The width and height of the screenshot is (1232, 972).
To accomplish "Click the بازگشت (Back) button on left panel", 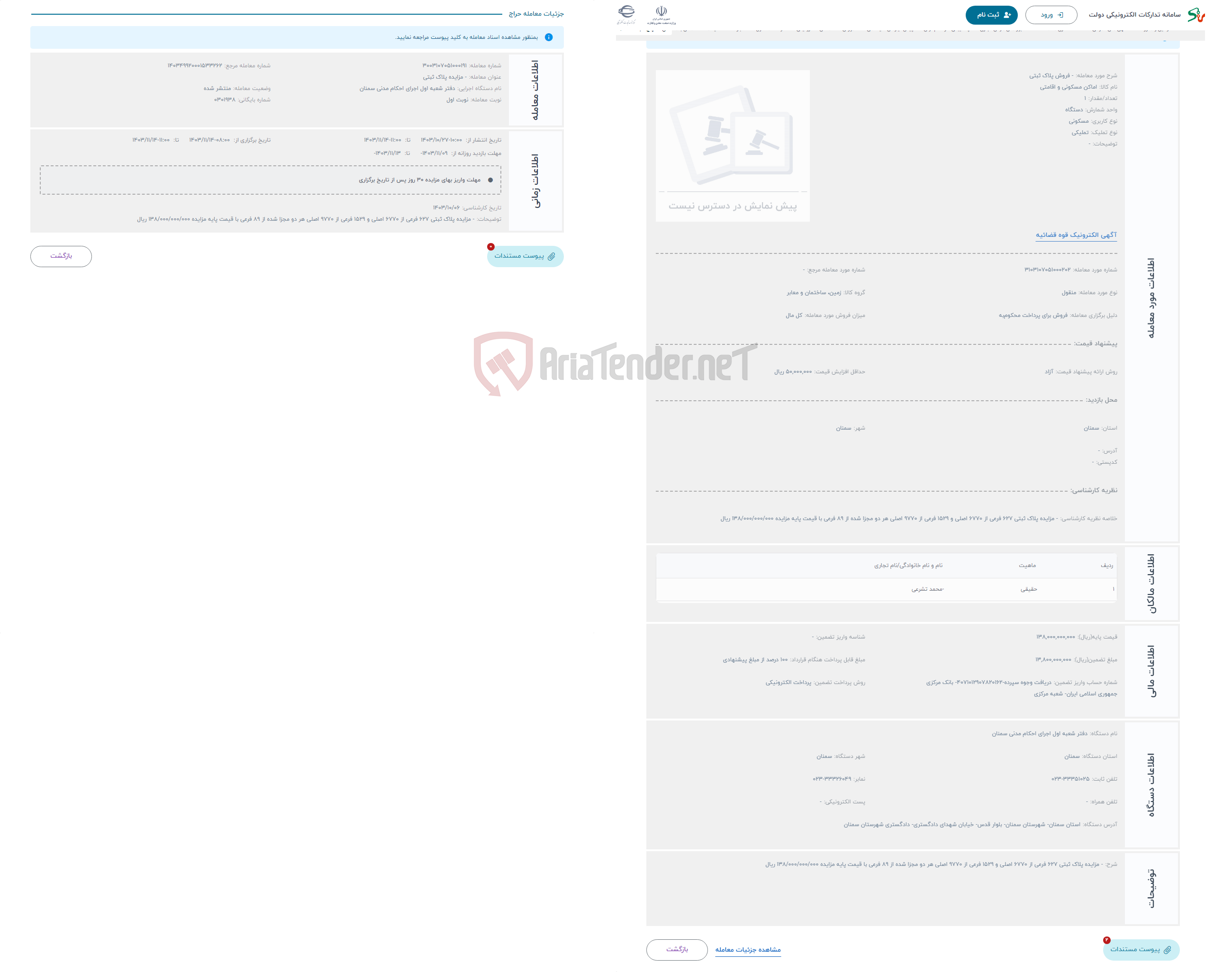I will (x=62, y=255).
